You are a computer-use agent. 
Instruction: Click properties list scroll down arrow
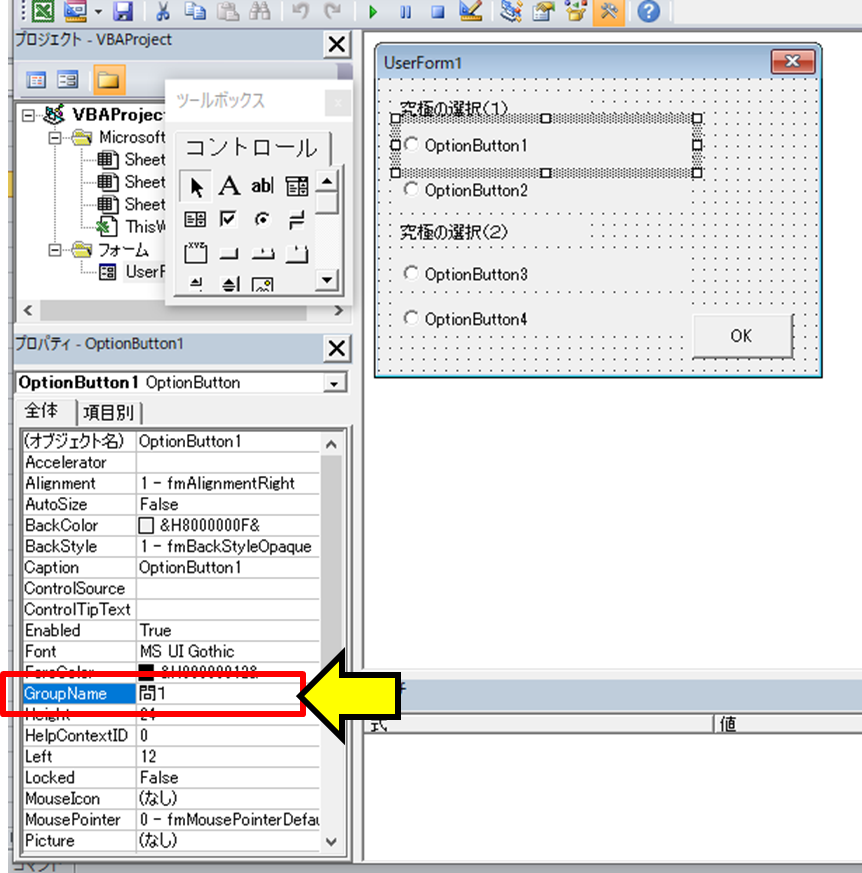pyautogui.click(x=331, y=841)
